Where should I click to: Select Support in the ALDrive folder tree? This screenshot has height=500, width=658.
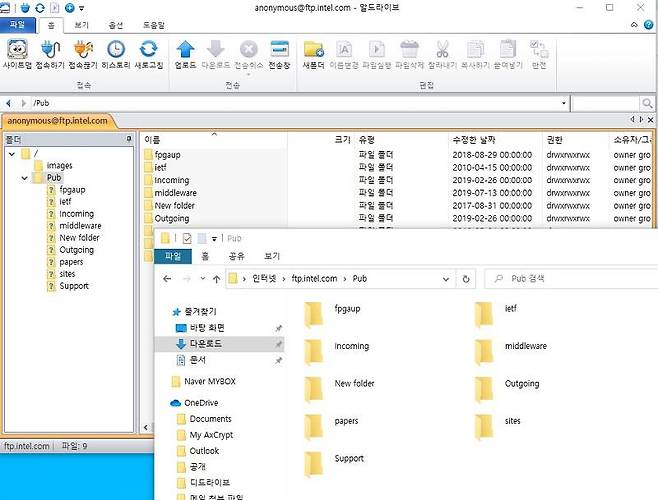74,286
